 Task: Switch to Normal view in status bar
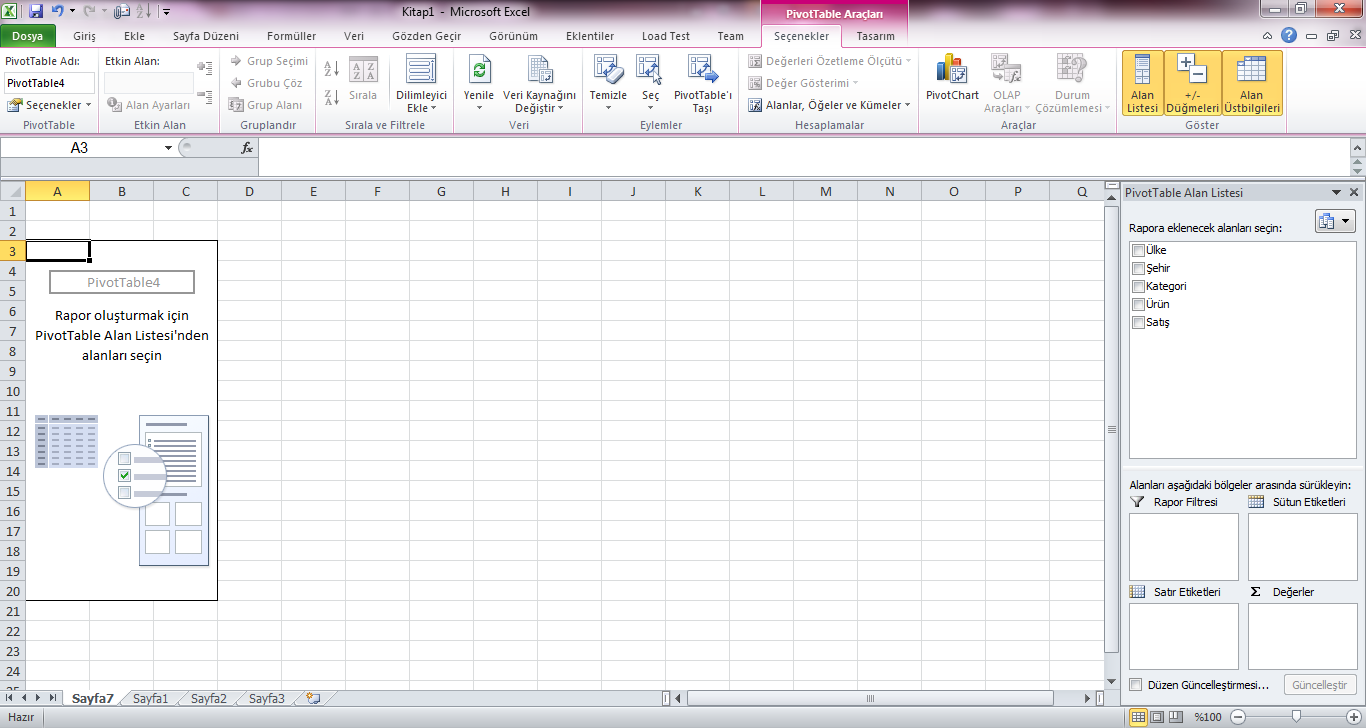[x=1138, y=717]
